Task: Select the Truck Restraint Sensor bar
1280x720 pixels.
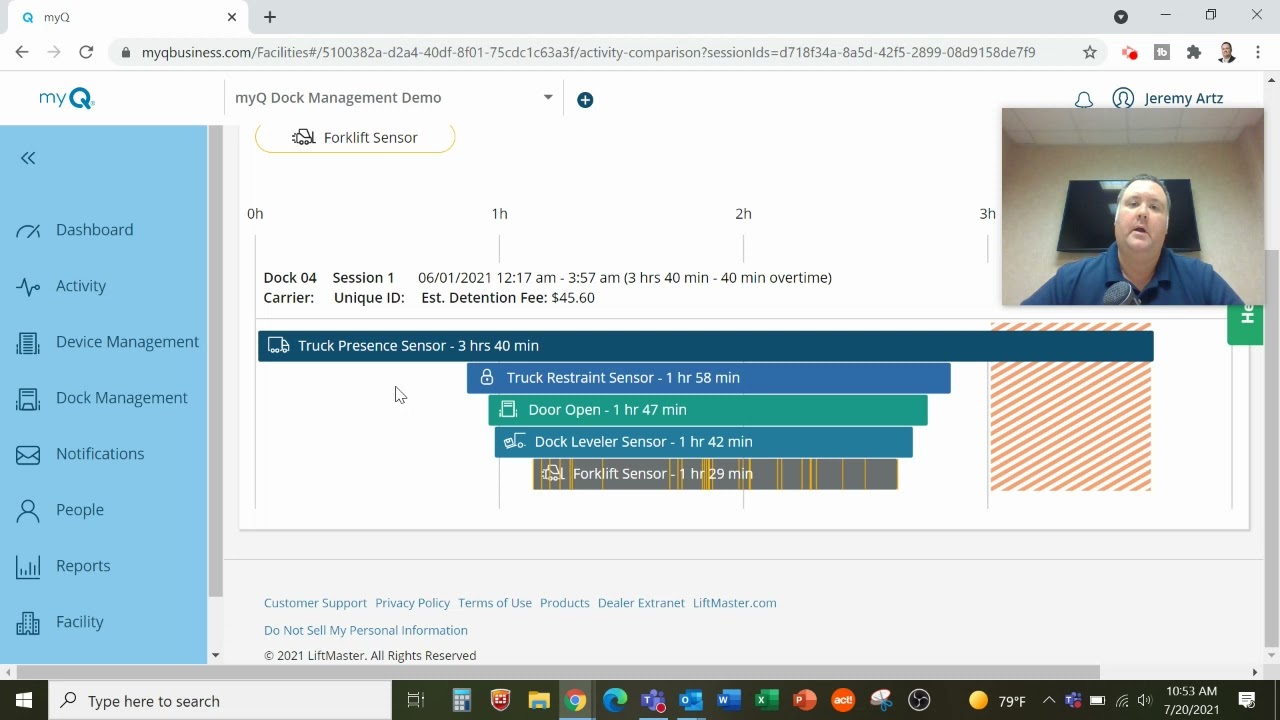Action: click(x=708, y=378)
